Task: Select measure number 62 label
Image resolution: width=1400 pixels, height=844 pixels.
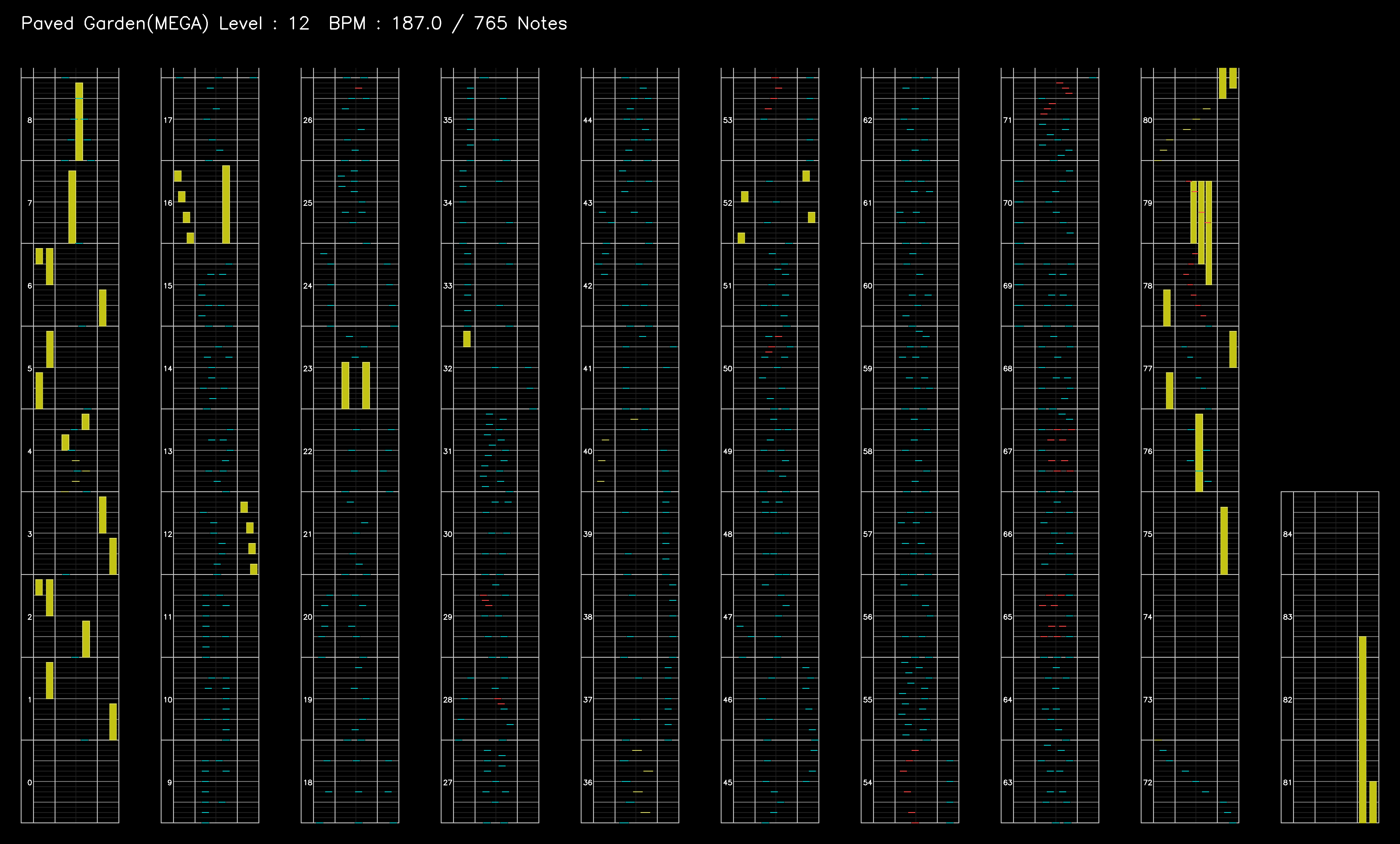Action: [x=868, y=120]
